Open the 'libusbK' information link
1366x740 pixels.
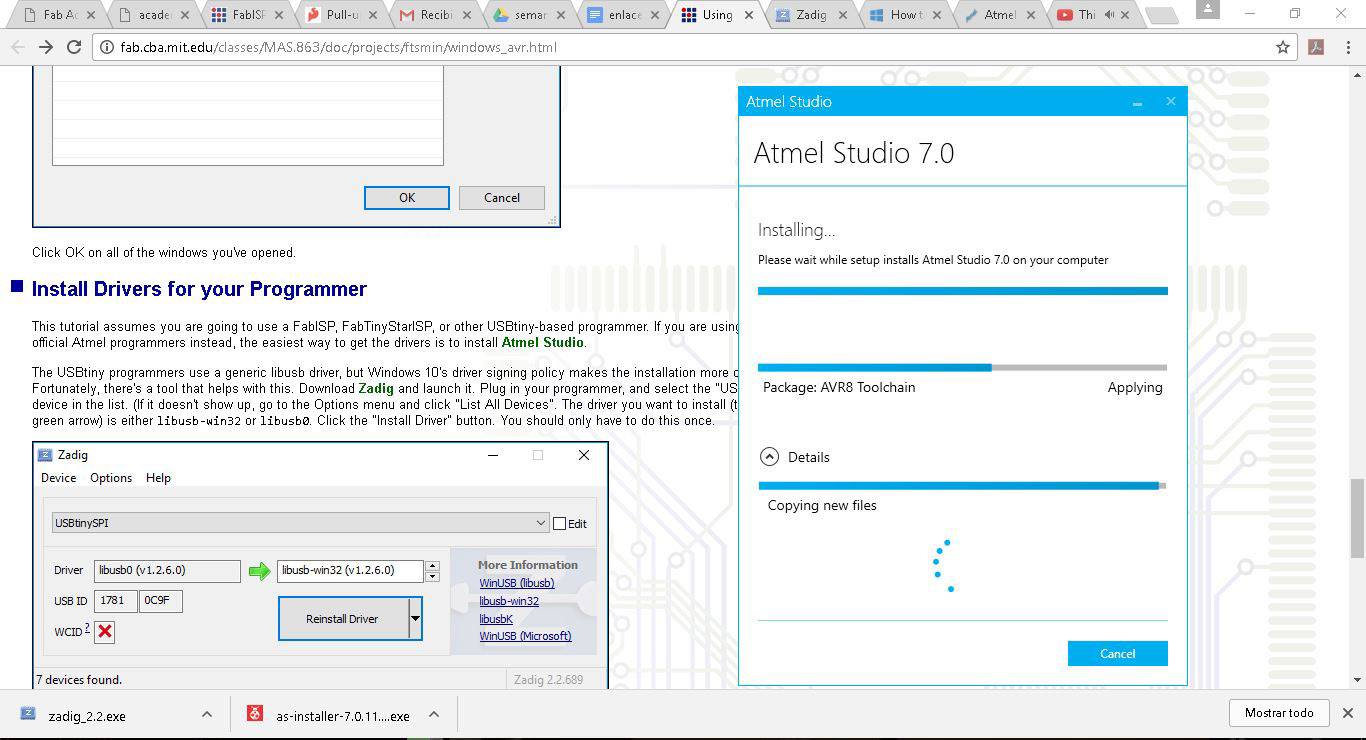pyautogui.click(x=496, y=619)
